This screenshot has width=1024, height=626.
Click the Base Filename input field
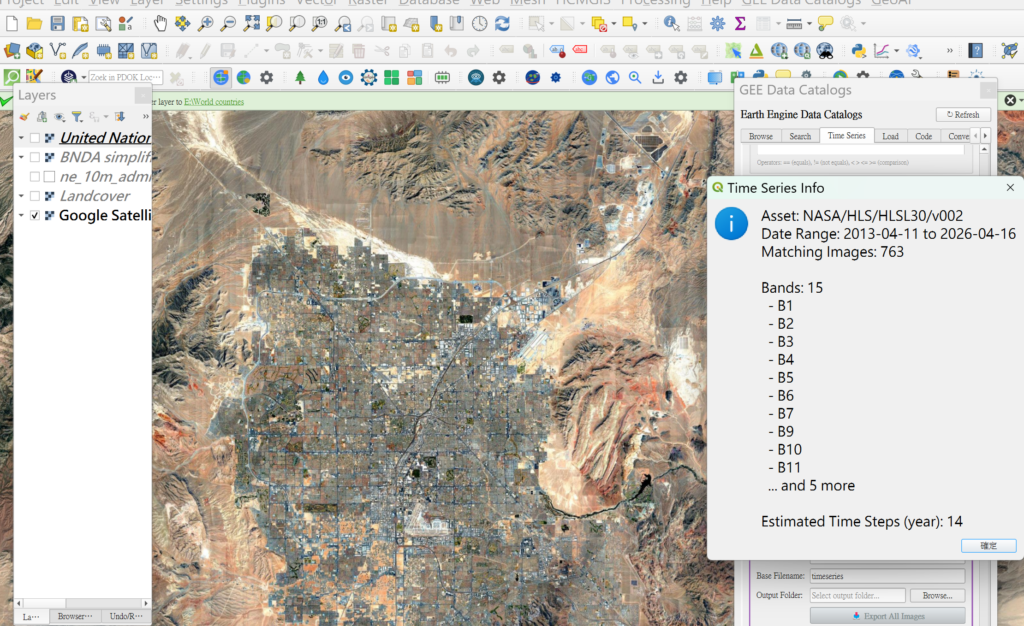coord(886,576)
